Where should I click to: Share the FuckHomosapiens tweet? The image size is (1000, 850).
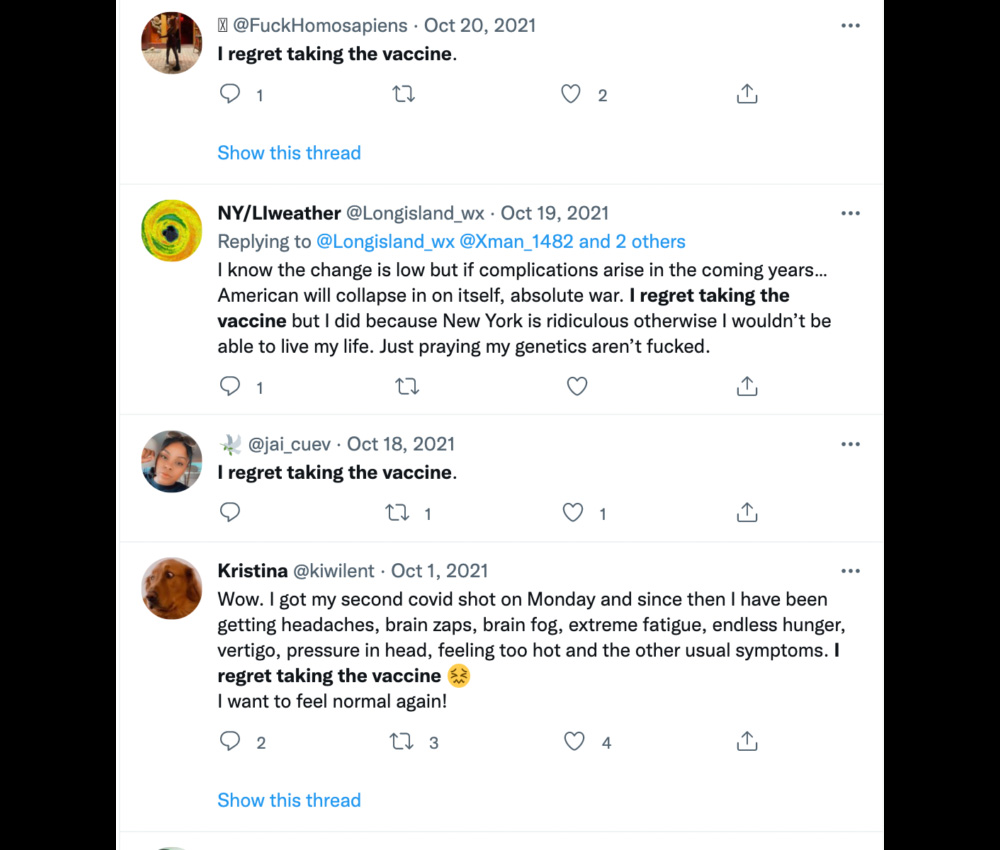coord(746,94)
